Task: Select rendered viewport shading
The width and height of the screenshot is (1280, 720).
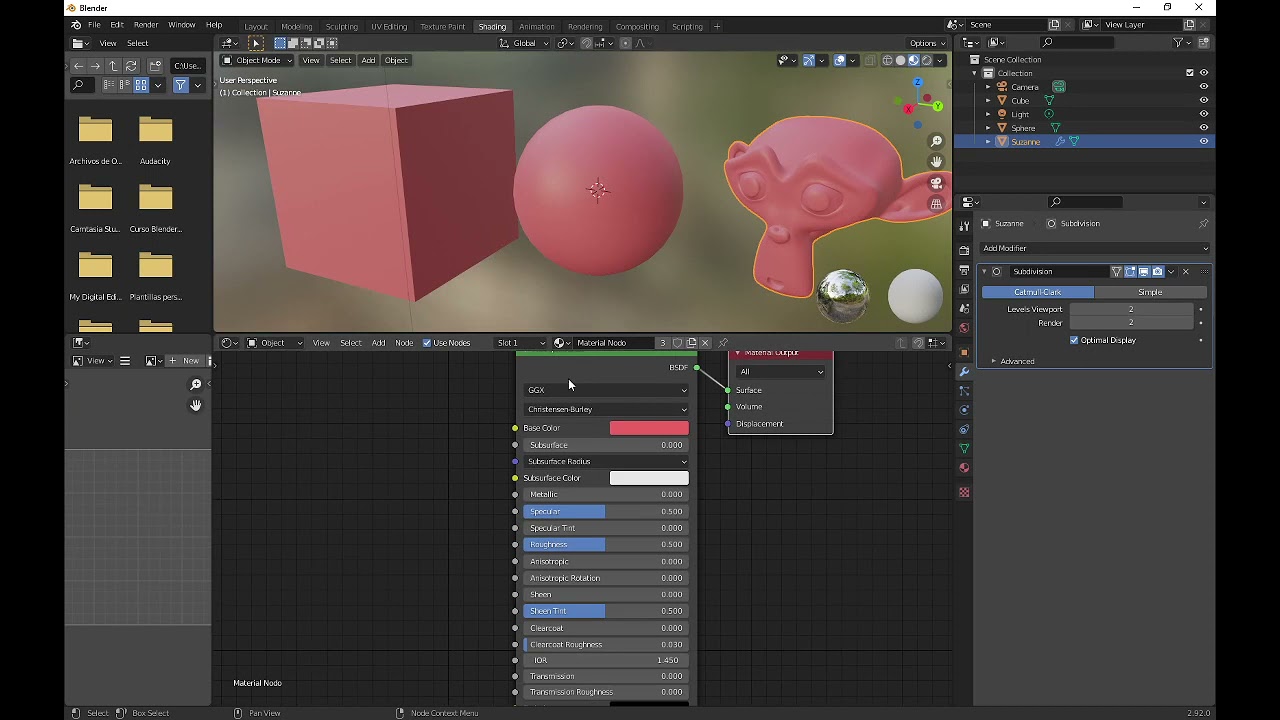Action: pos(926,60)
